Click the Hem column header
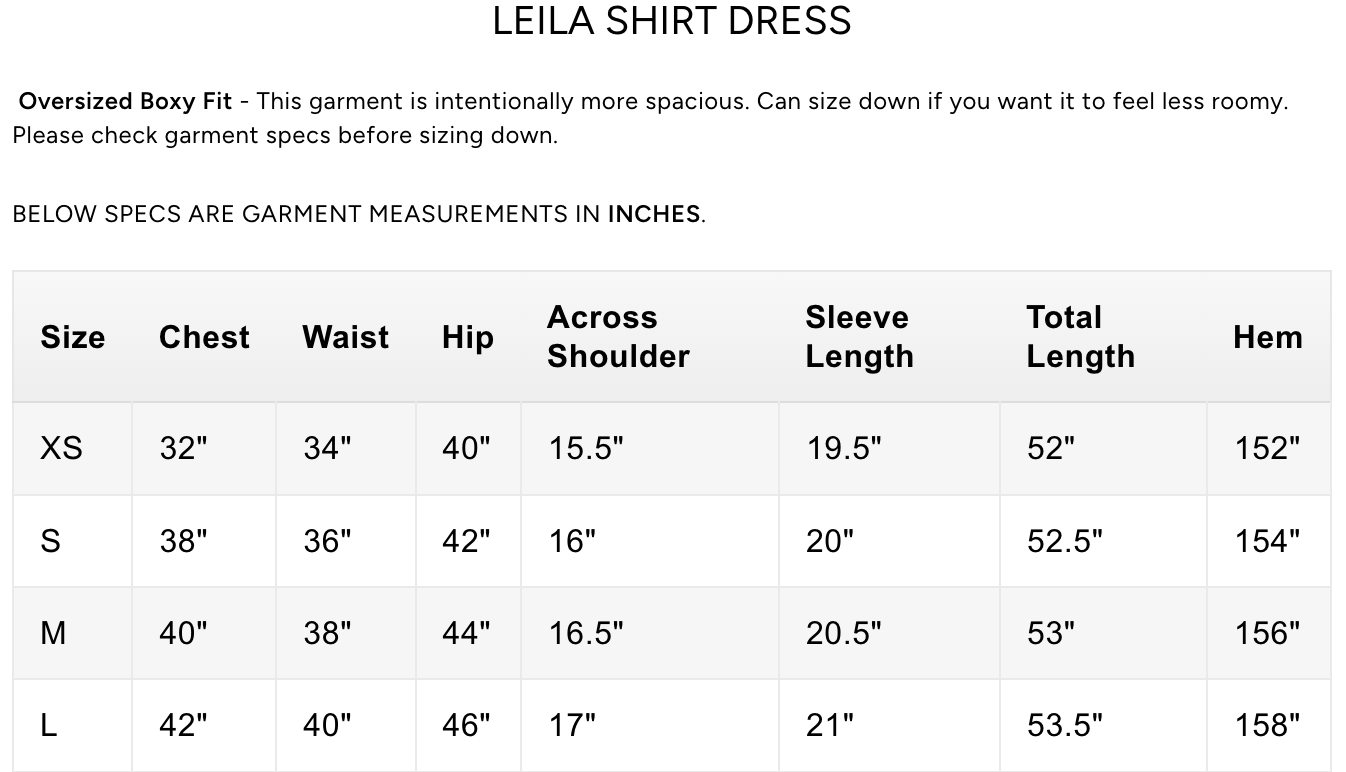This screenshot has width=1346, height=772. (1267, 337)
